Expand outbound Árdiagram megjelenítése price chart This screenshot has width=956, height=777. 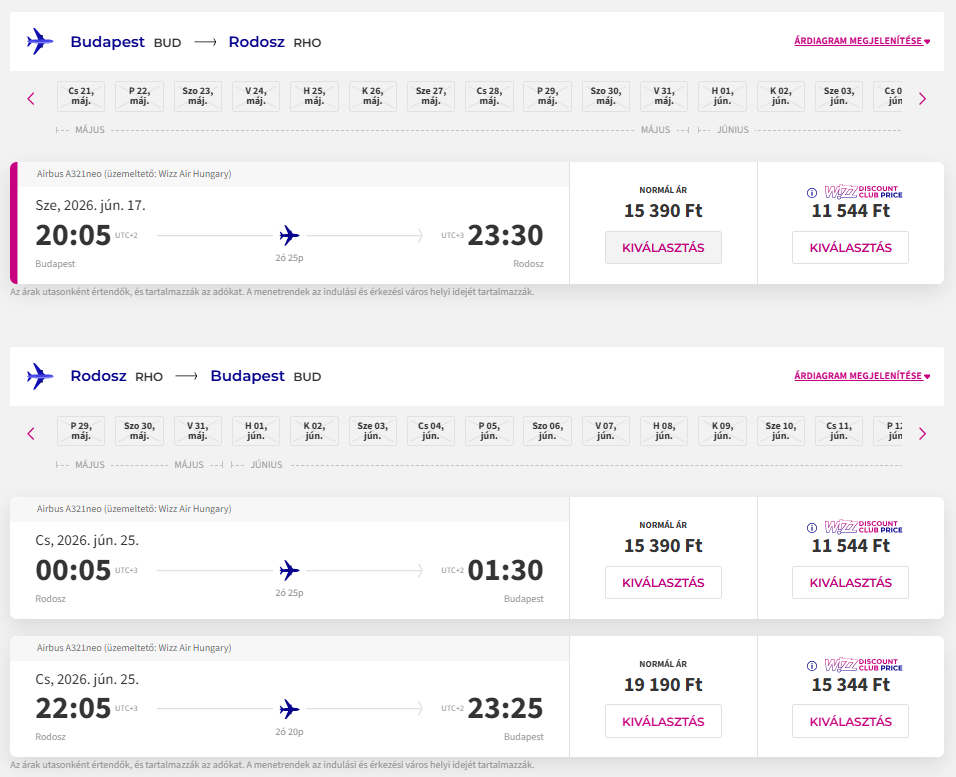click(861, 42)
